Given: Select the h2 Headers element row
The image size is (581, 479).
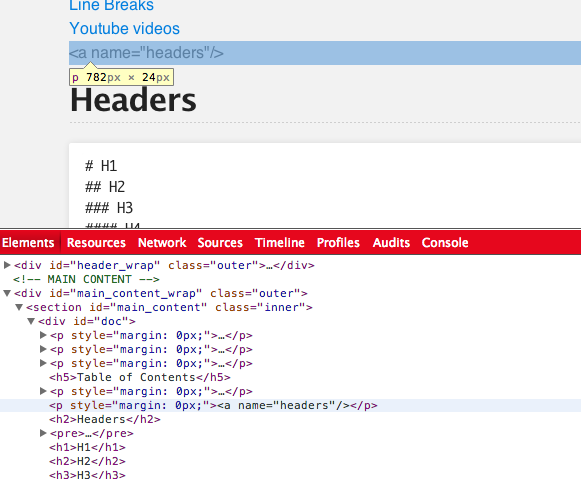Looking at the screenshot, I should tap(105, 419).
